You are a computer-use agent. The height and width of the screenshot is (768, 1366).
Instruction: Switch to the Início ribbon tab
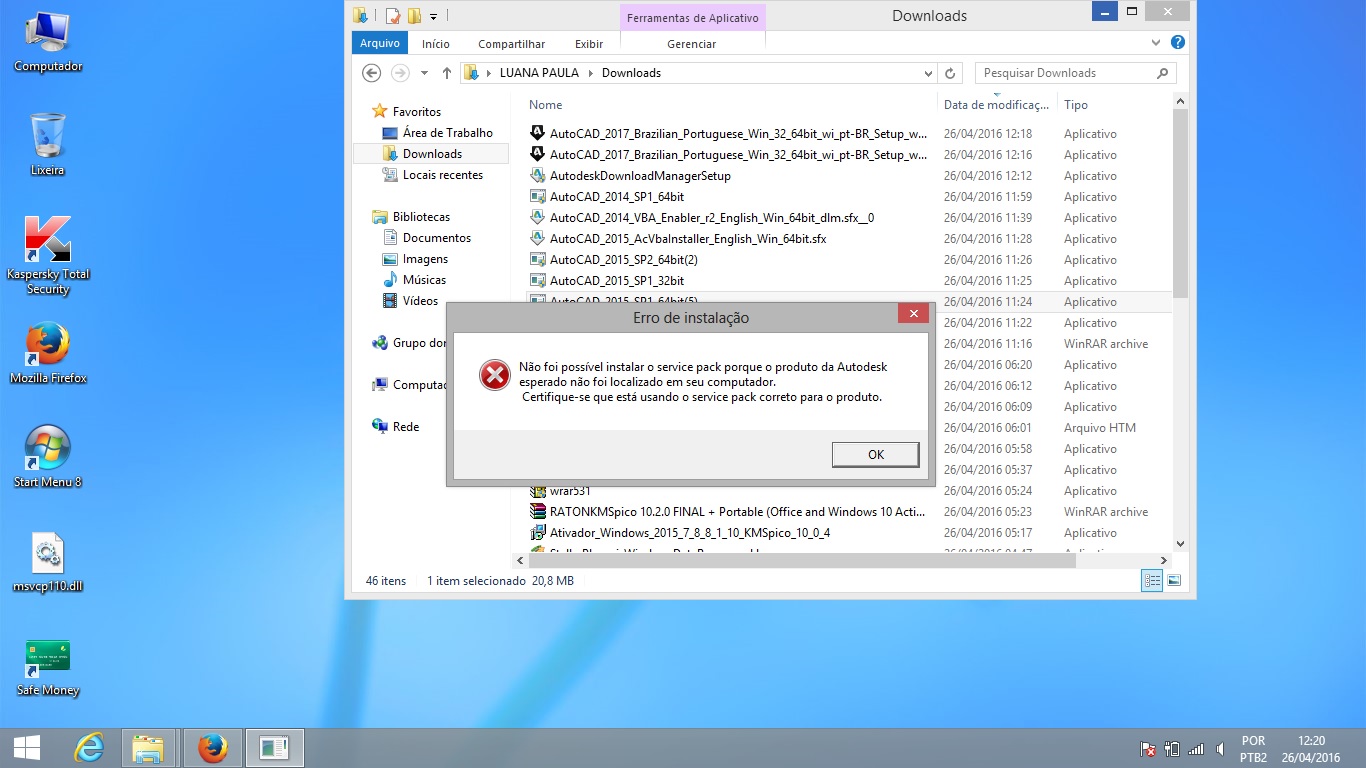(436, 44)
